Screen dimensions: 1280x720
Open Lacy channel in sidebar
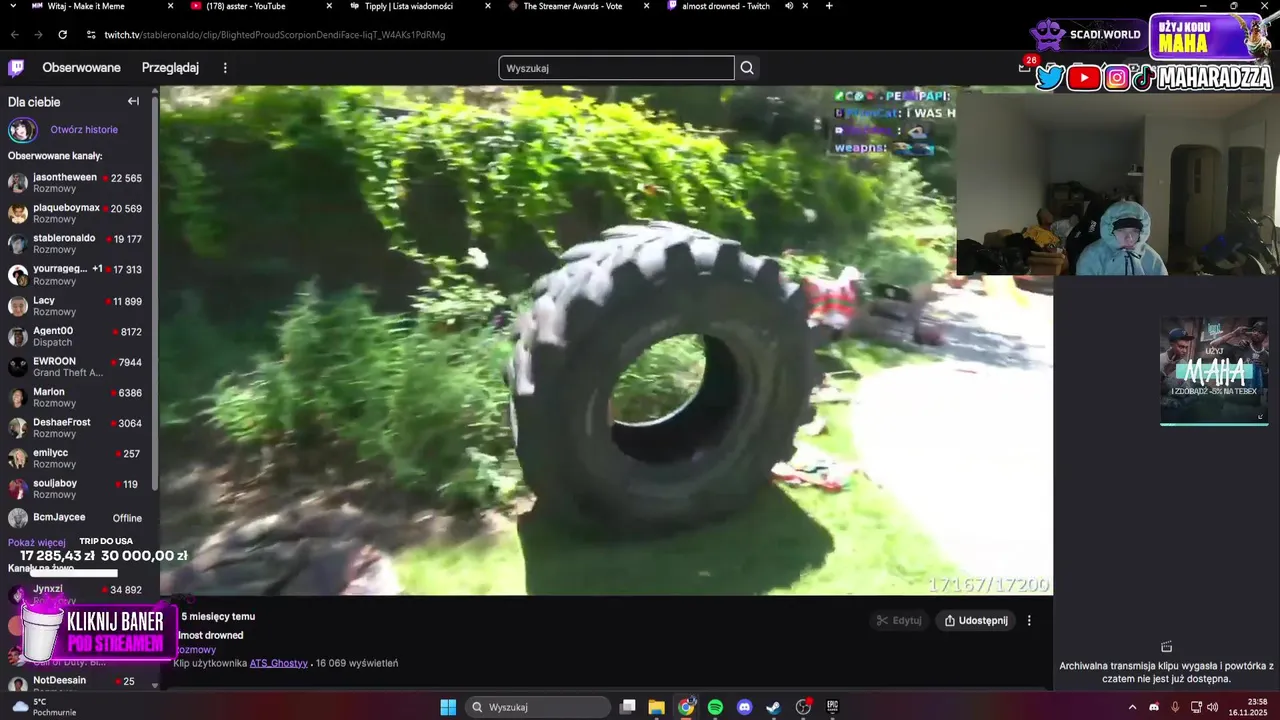point(76,306)
